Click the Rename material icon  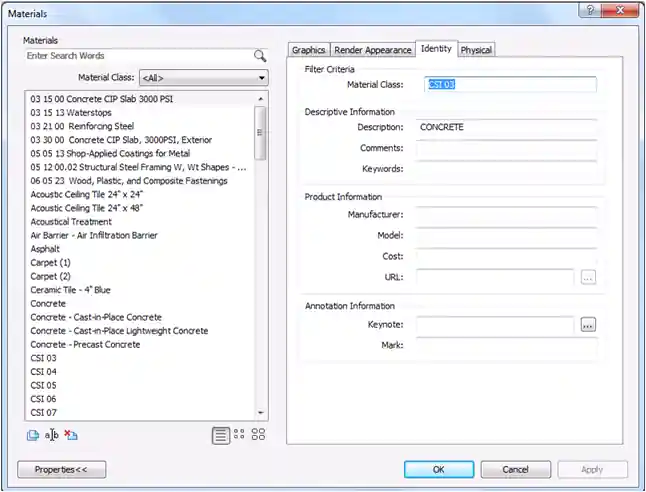52,435
